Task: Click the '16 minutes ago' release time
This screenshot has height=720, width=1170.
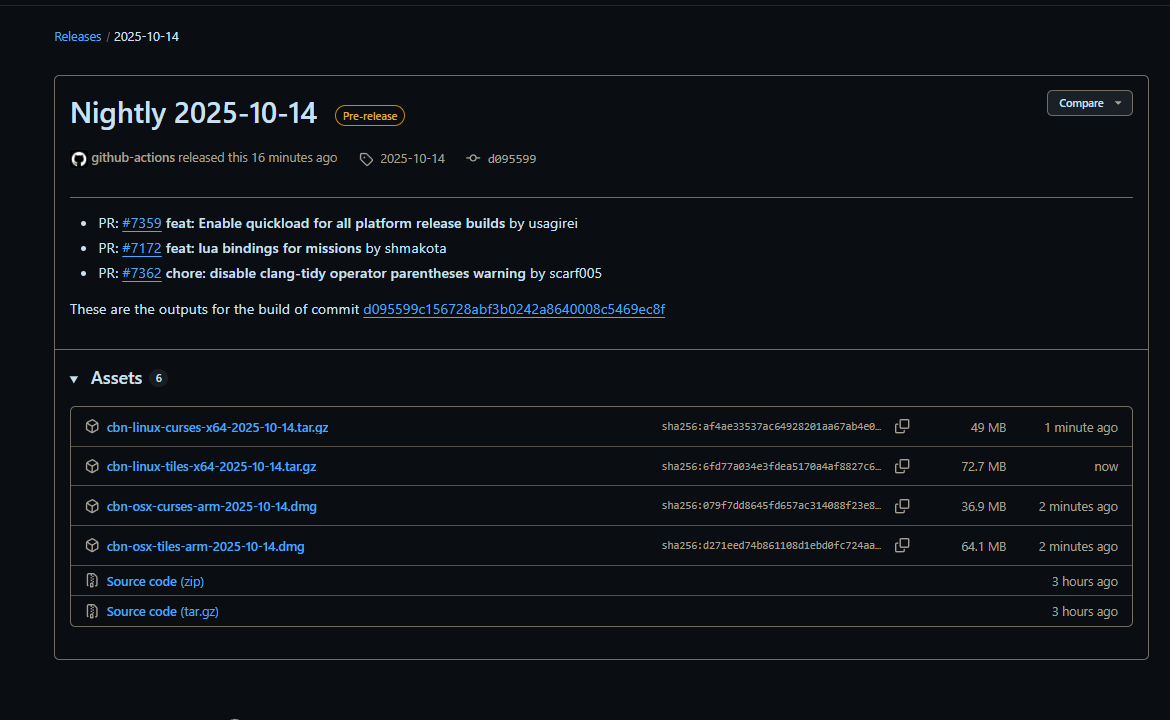Action: point(294,157)
